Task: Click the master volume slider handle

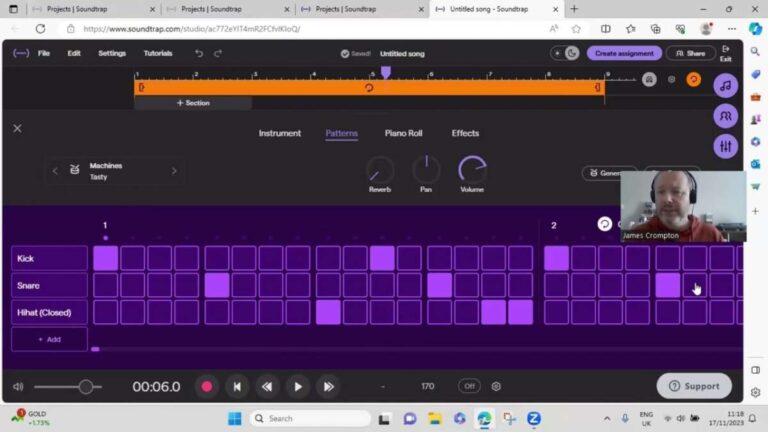Action: pyautogui.click(x=86, y=387)
